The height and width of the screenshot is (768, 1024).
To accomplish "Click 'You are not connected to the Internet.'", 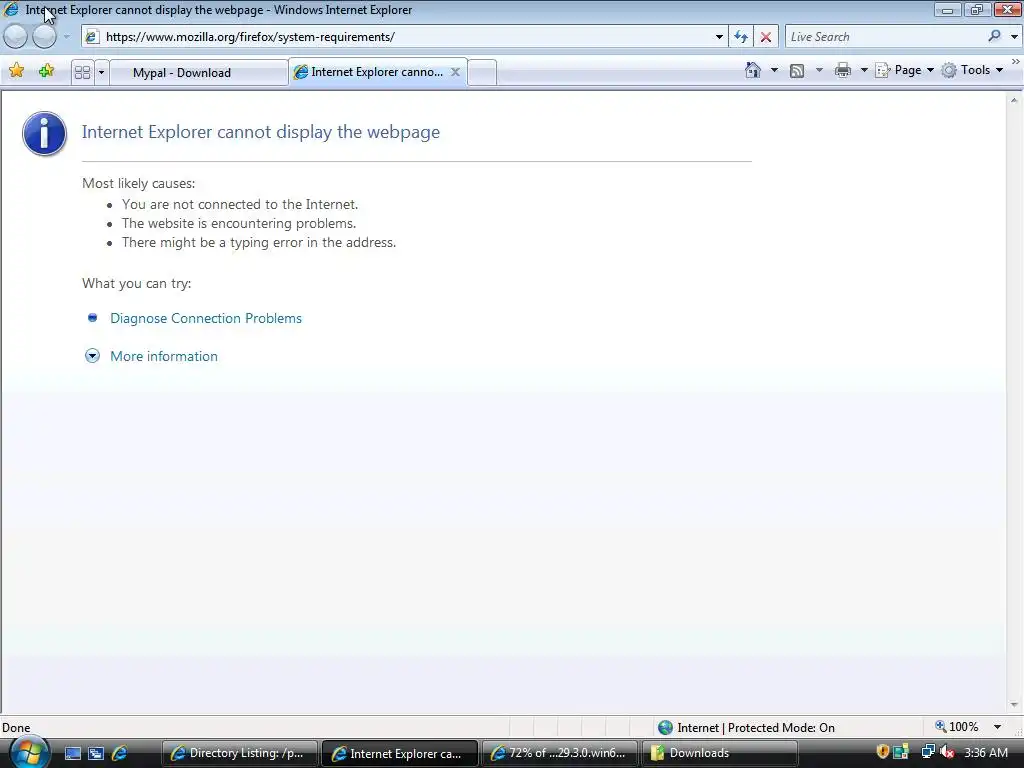I will pyautogui.click(x=240, y=204).
